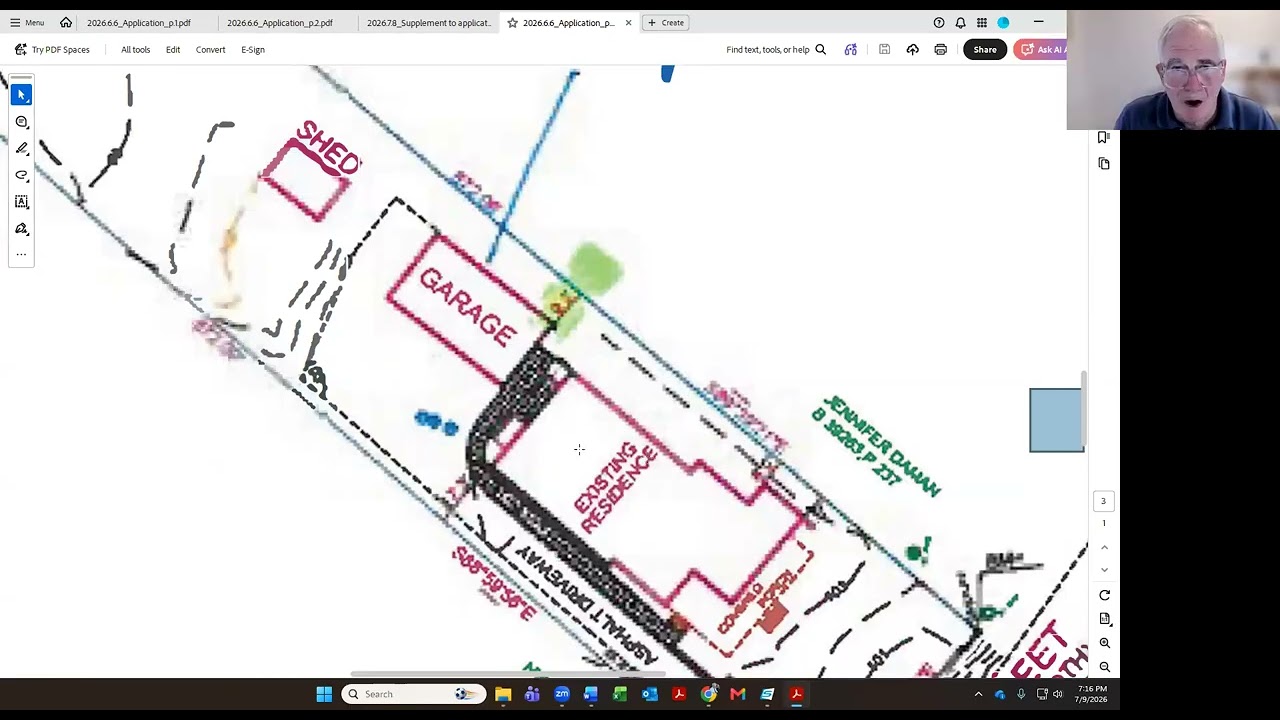Open the bookmarks panel
1280x720 pixels.
point(1104,137)
